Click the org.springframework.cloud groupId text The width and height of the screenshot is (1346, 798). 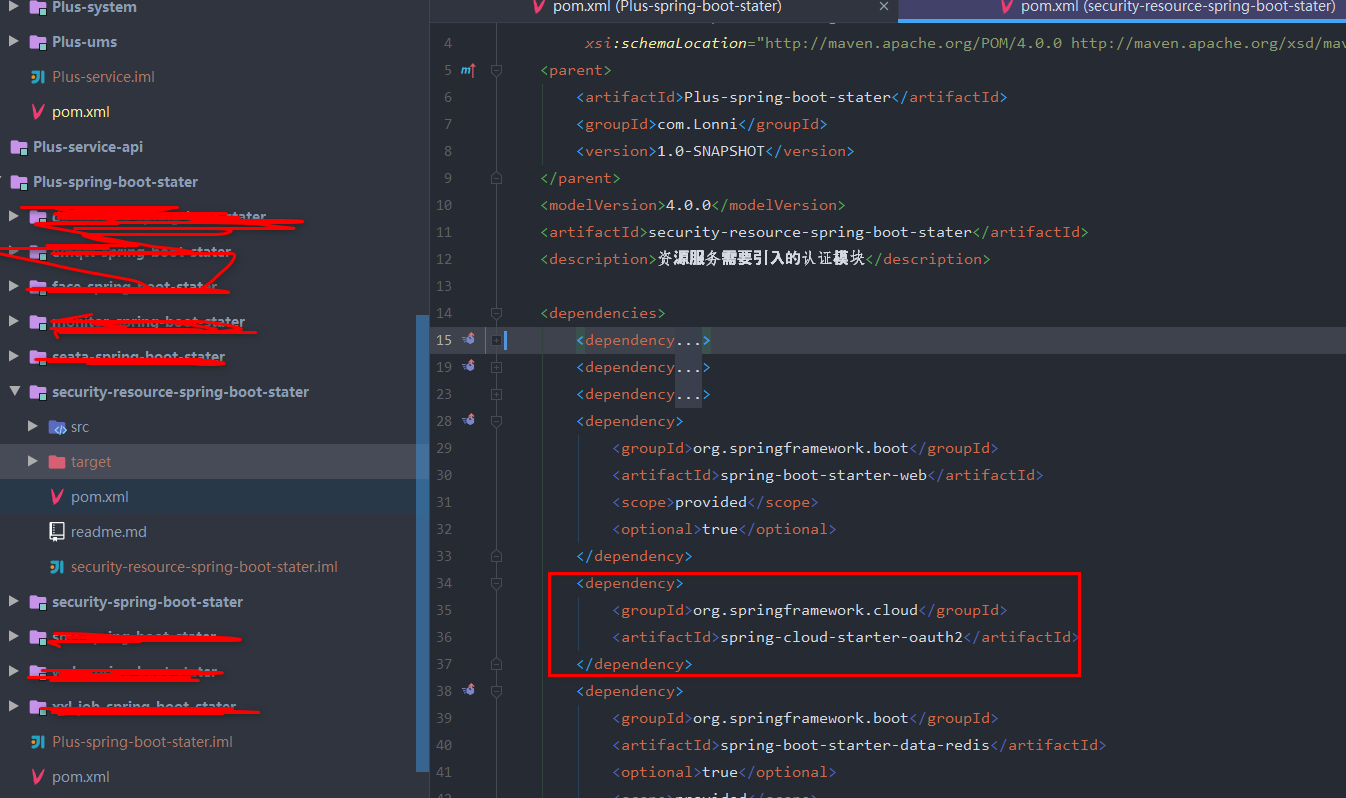[805, 610]
